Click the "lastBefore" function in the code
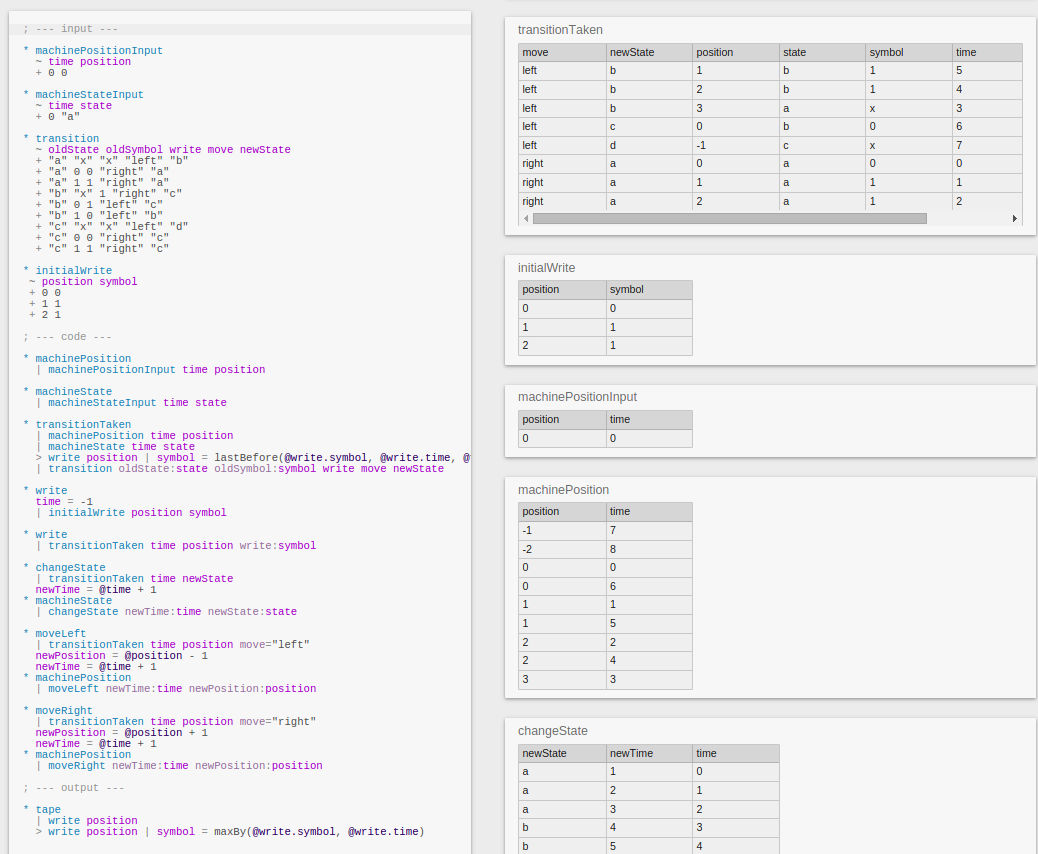This screenshot has height=854, width=1038. 246,458
